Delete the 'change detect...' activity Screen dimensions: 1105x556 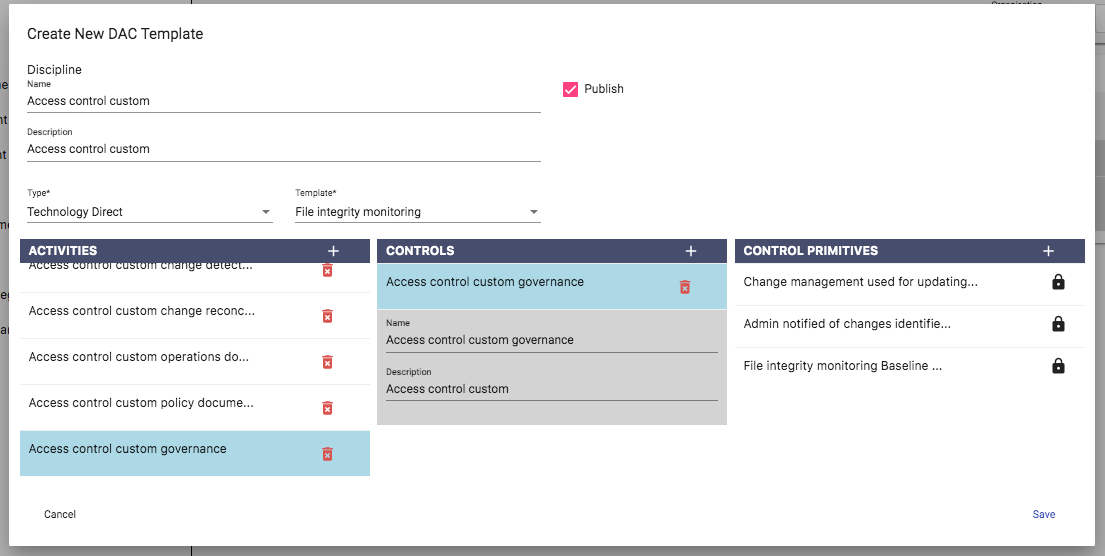click(327, 270)
